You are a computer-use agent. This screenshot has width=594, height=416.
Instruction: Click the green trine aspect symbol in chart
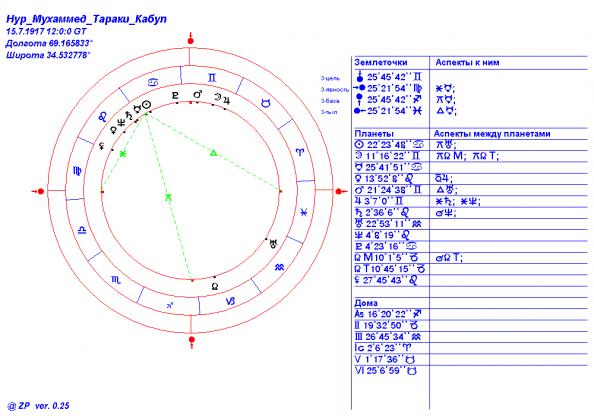(214, 153)
